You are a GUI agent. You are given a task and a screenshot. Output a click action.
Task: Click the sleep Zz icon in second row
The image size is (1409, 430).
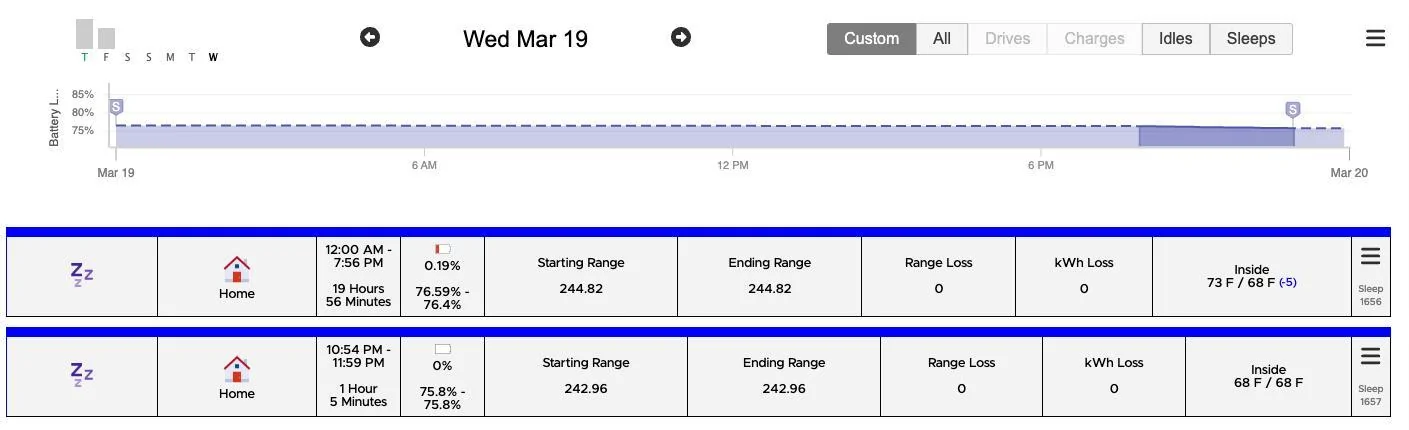point(82,375)
